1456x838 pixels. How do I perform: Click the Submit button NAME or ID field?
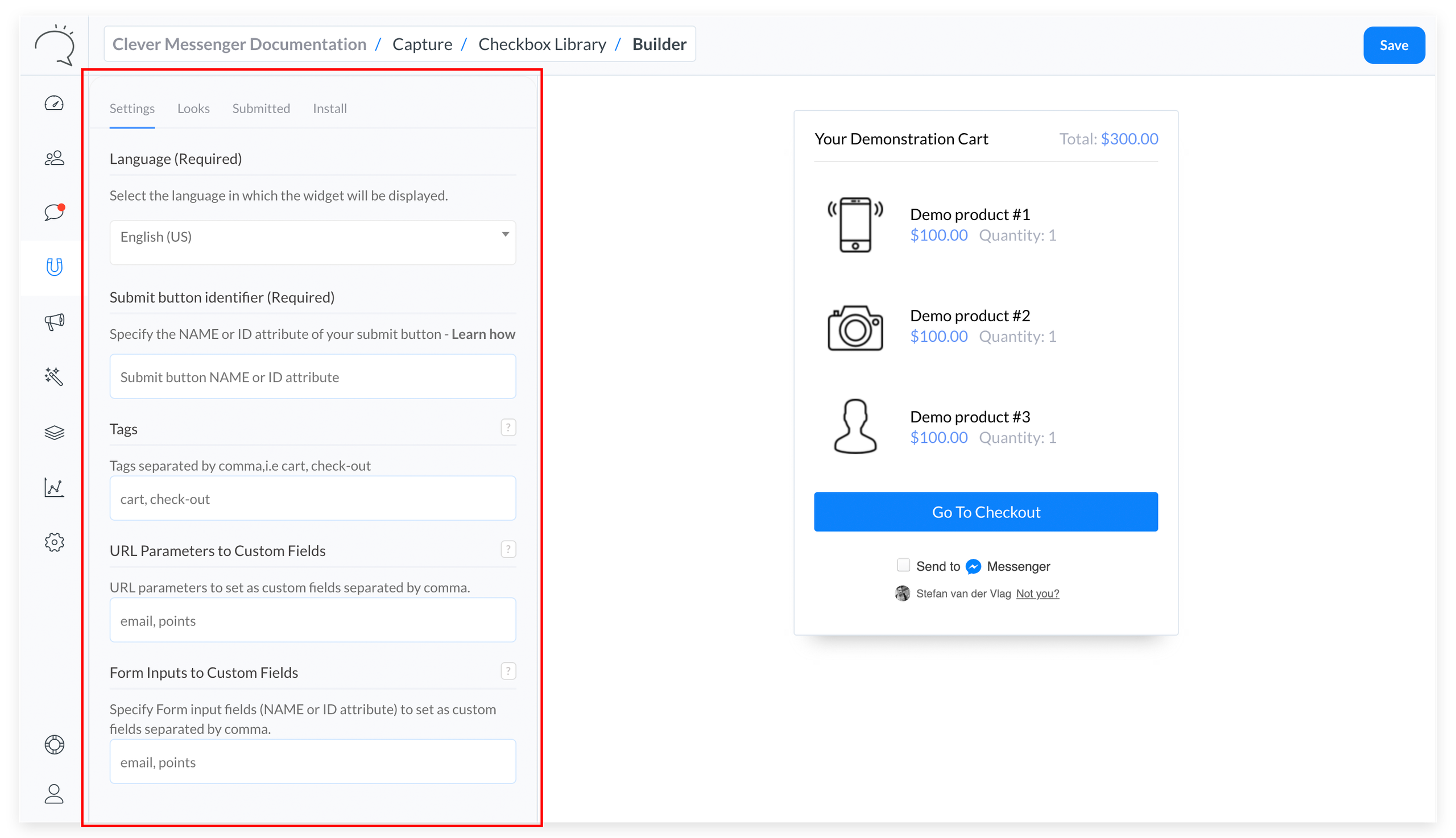[x=313, y=377]
